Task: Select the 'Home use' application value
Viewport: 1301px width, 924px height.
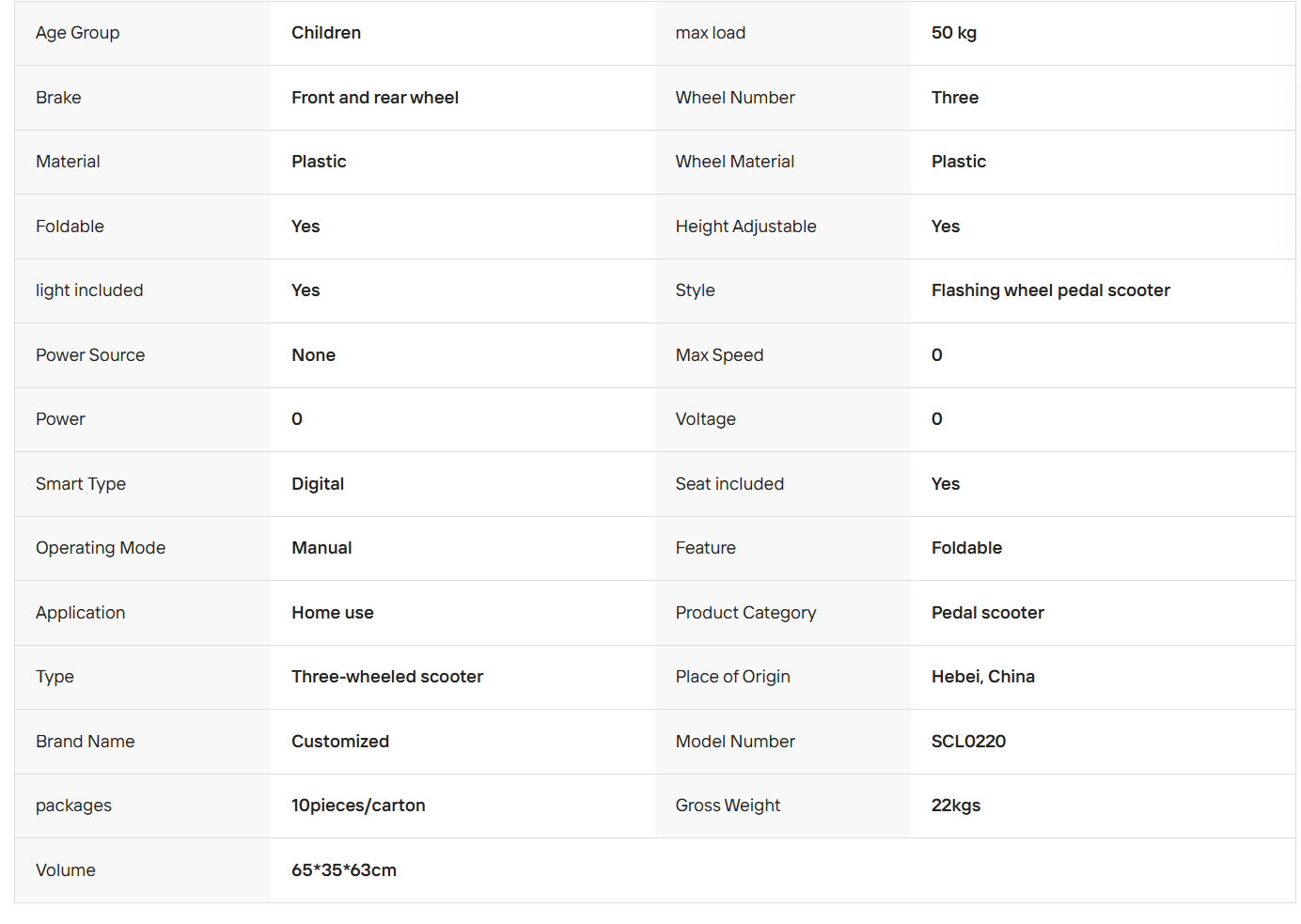Action: coord(332,613)
